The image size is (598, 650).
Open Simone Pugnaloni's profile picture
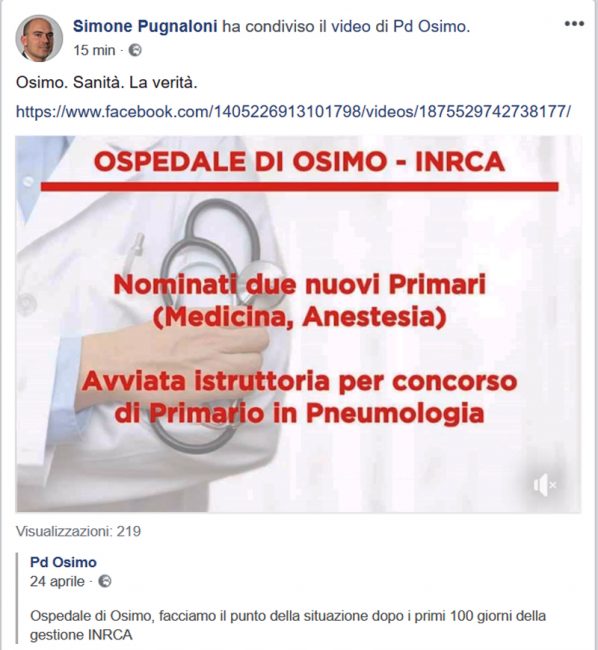click(x=39, y=38)
